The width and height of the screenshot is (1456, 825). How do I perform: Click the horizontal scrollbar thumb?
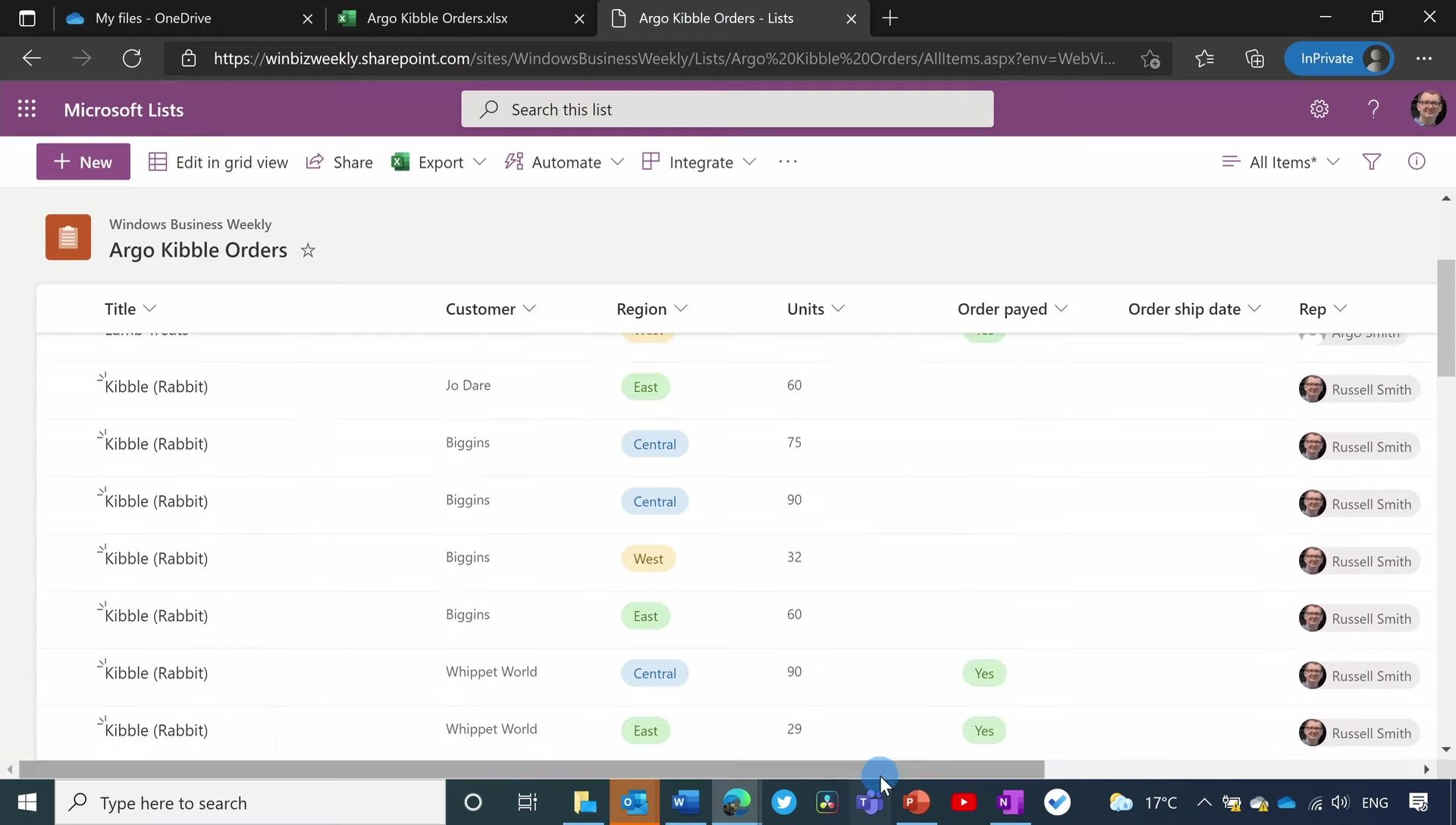[531, 769]
